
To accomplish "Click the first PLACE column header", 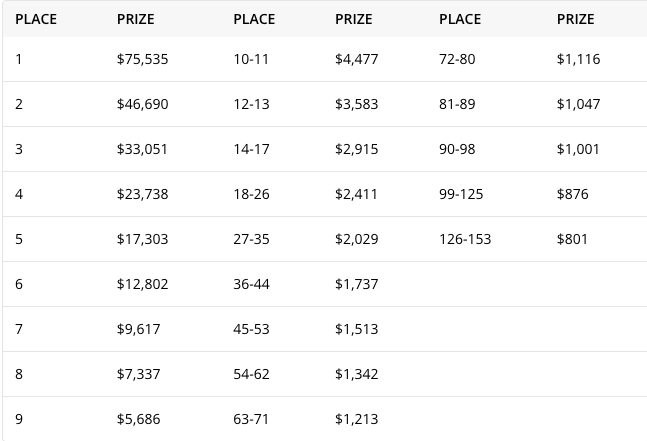I will pyautogui.click(x=36, y=19).
